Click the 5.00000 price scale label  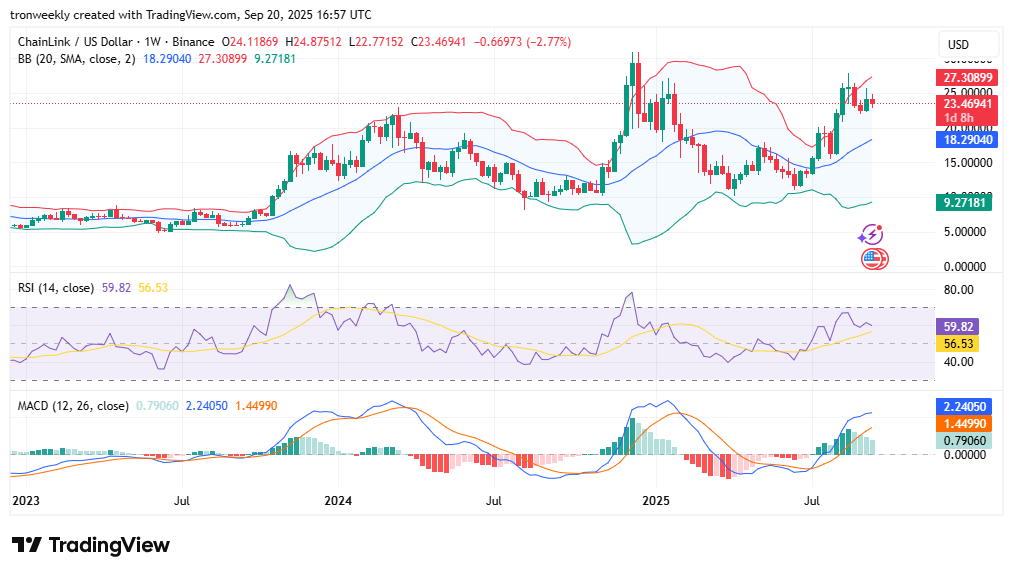coord(965,232)
